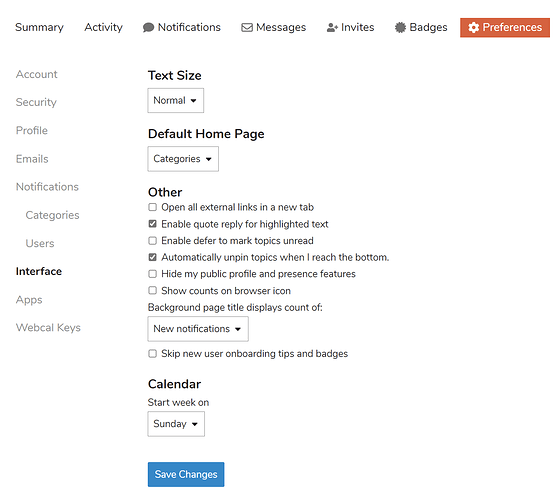The image size is (557, 500).
Task: Click the Preferences gear icon
Action: [473, 27]
